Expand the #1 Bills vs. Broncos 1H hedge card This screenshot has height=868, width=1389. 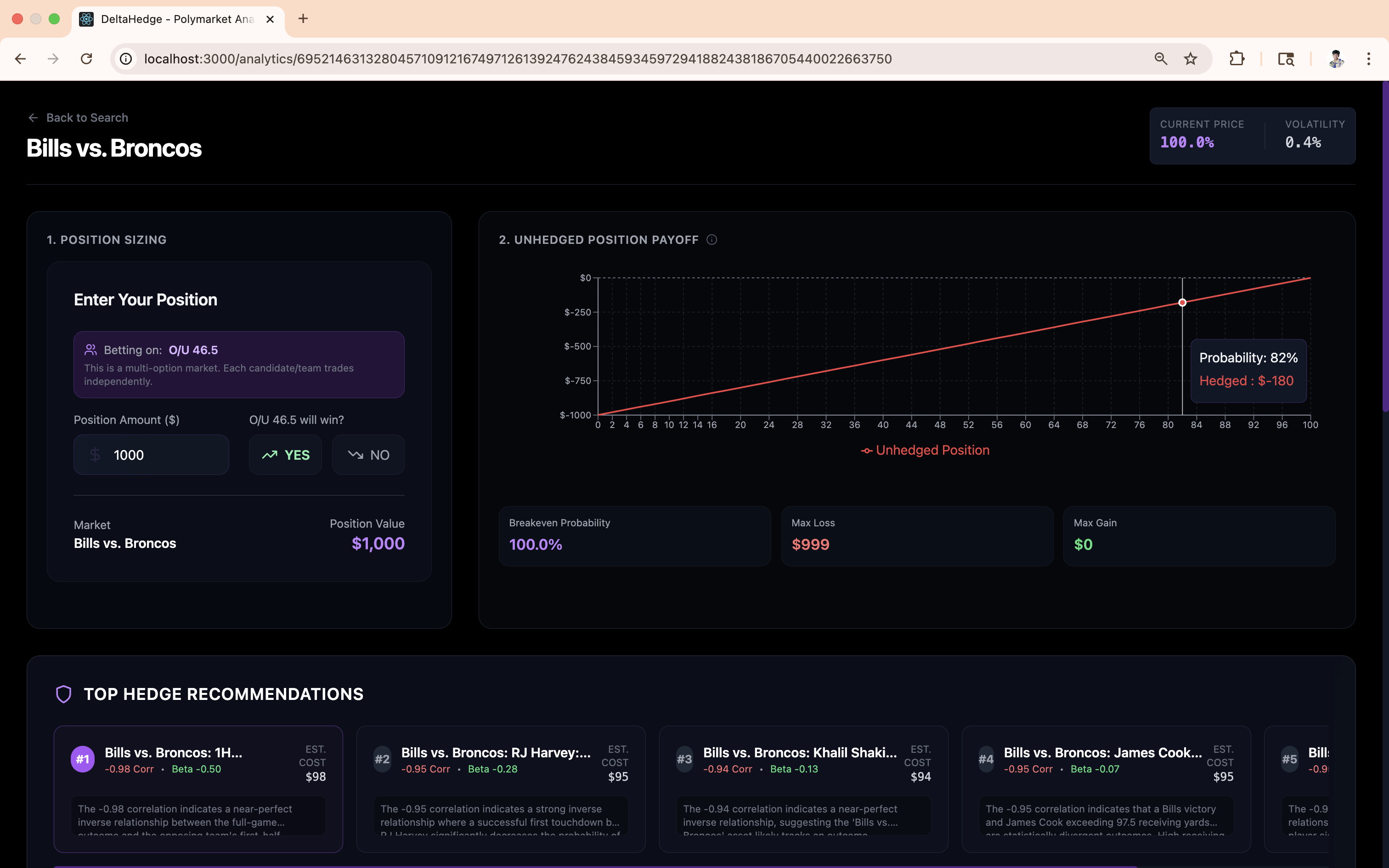[198, 788]
